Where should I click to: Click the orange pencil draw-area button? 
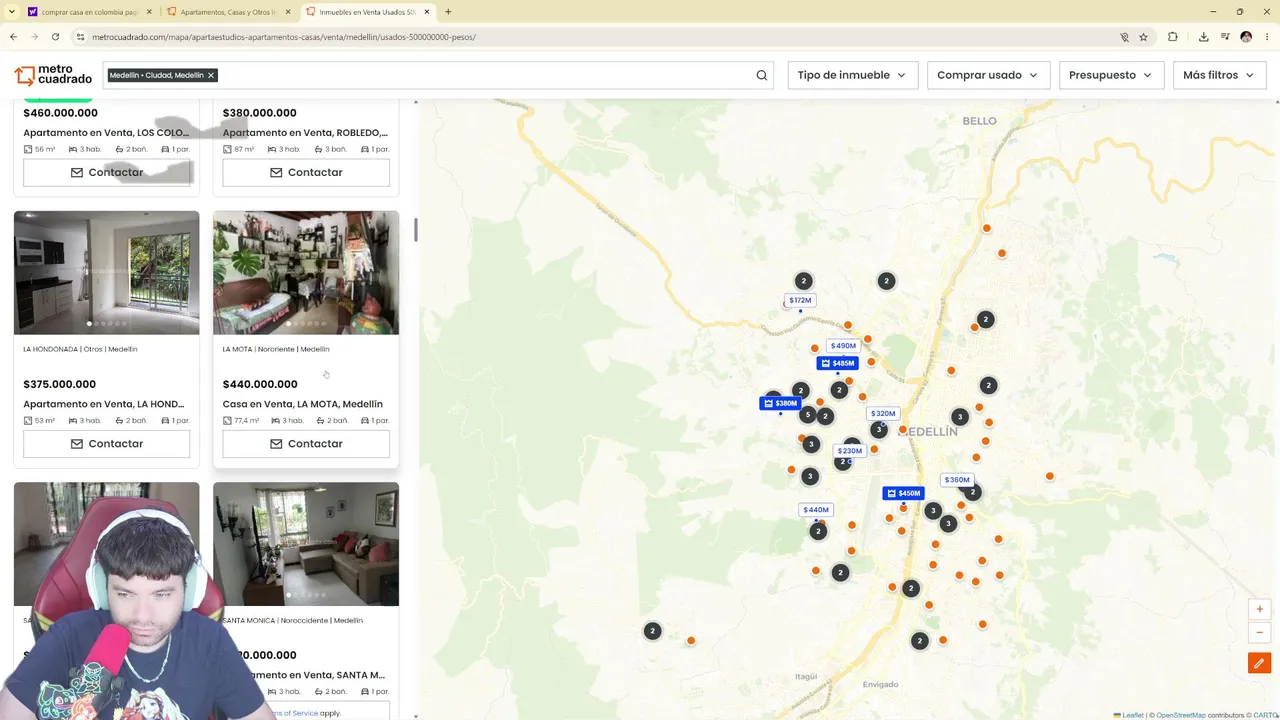pos(1259,663)
